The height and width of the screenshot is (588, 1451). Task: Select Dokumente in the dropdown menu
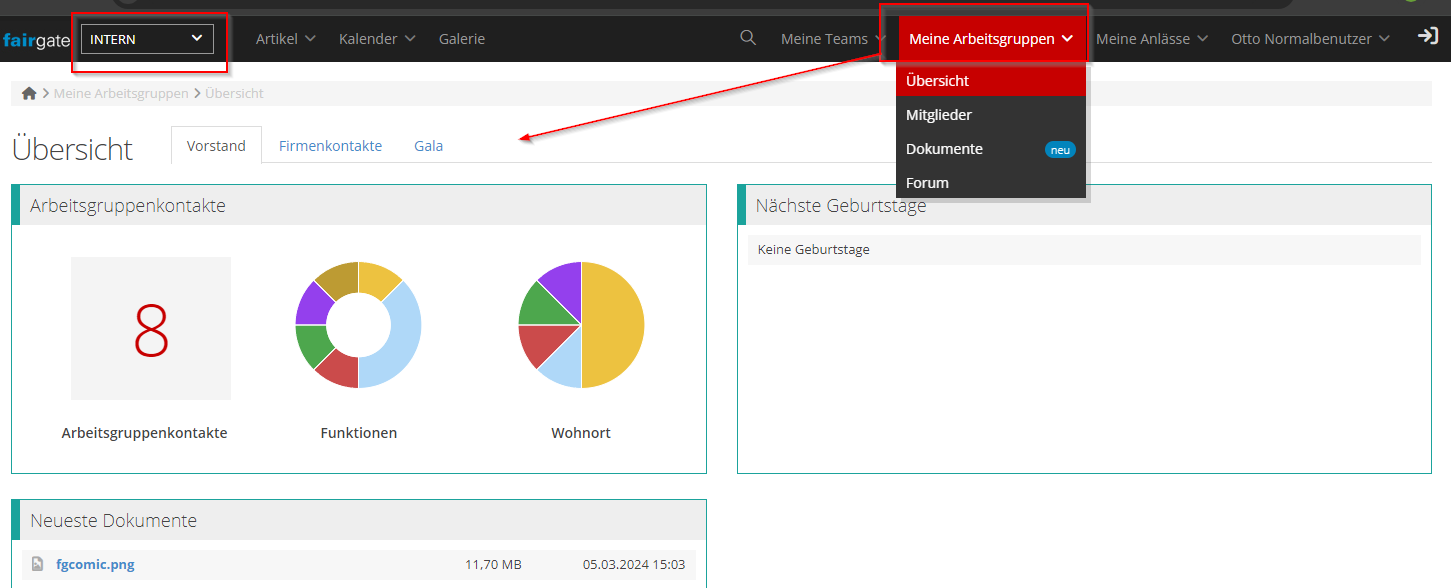[x=991, y=149]
